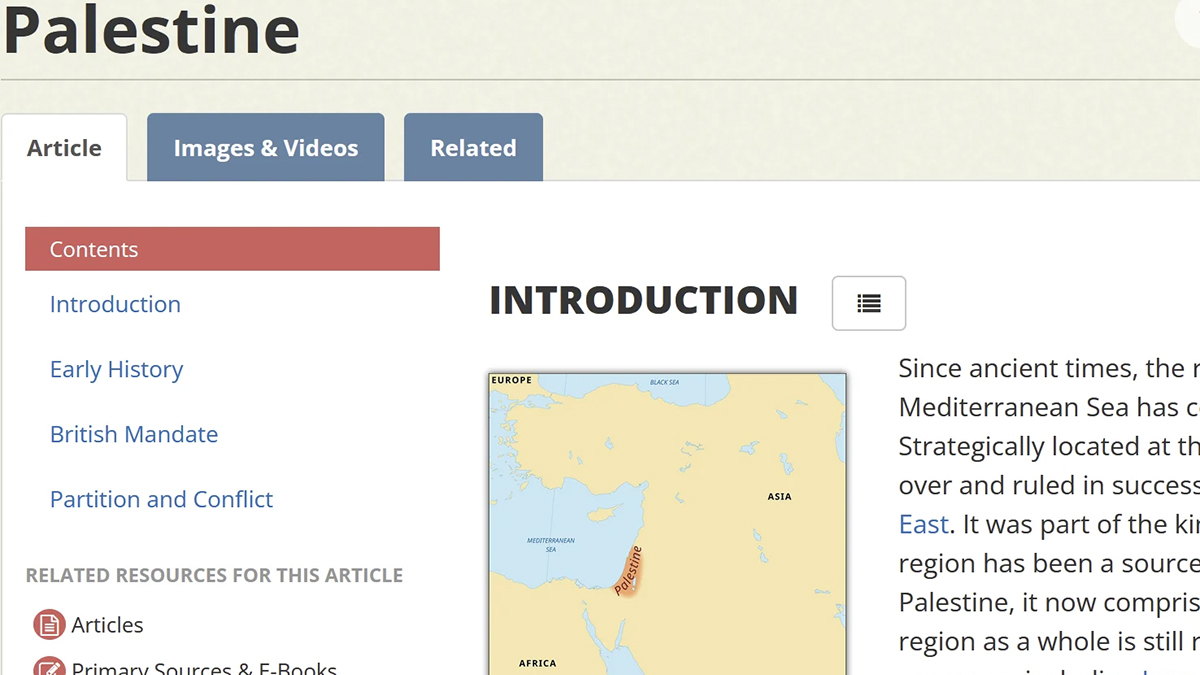This screenshot has width=1200, height=675.
Task: Click the Primary Sources & E-Books icon
Action: click(x=49, y=666)
